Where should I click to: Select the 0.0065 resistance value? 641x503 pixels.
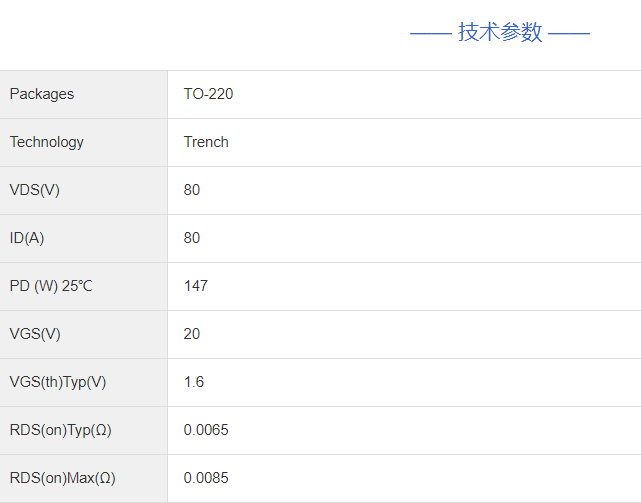[206, 430]
